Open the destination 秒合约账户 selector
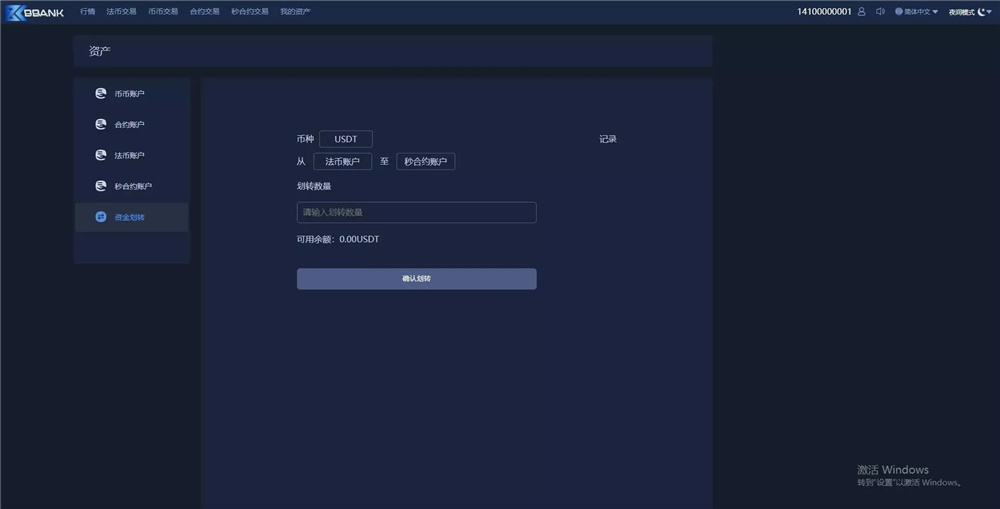This screenshot has width=1000, height=509. pyautogui.click(x=425, y=161)
